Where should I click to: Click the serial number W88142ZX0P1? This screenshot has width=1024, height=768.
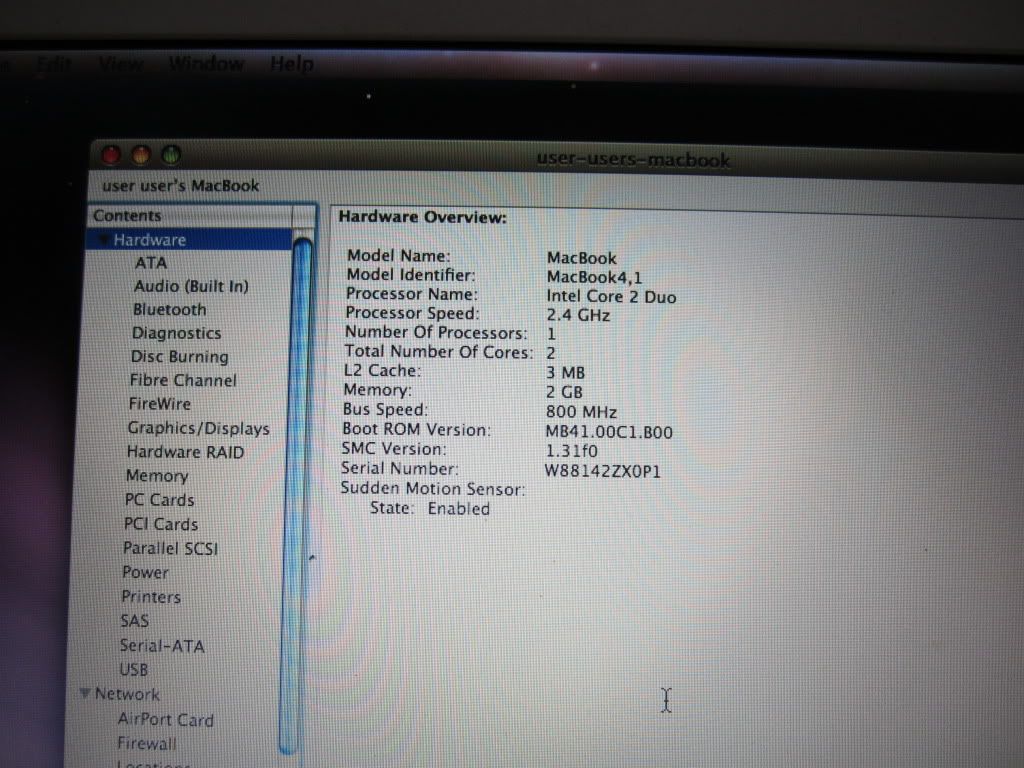tap(603, 471)
